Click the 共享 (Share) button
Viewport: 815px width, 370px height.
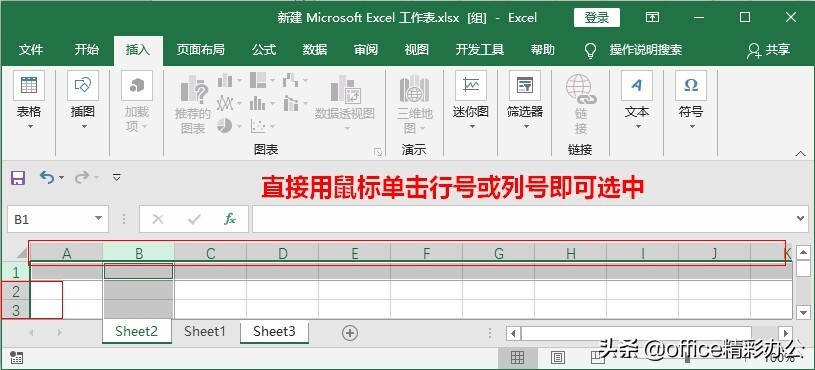tap(768, 50)
